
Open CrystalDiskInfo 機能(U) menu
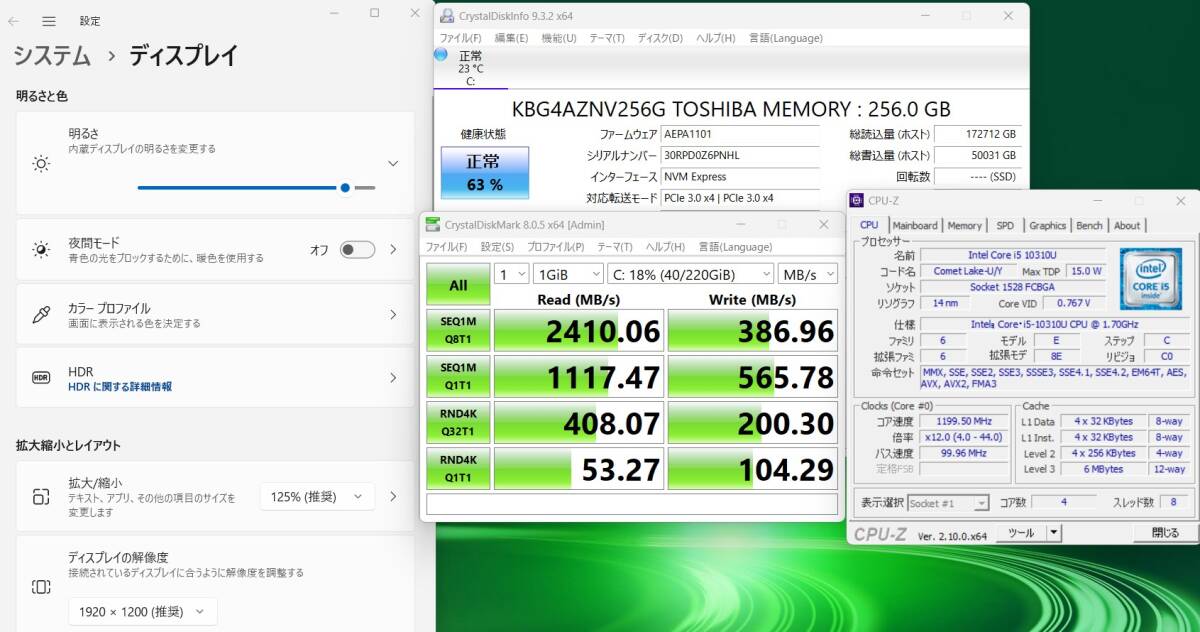pos(559,38)
